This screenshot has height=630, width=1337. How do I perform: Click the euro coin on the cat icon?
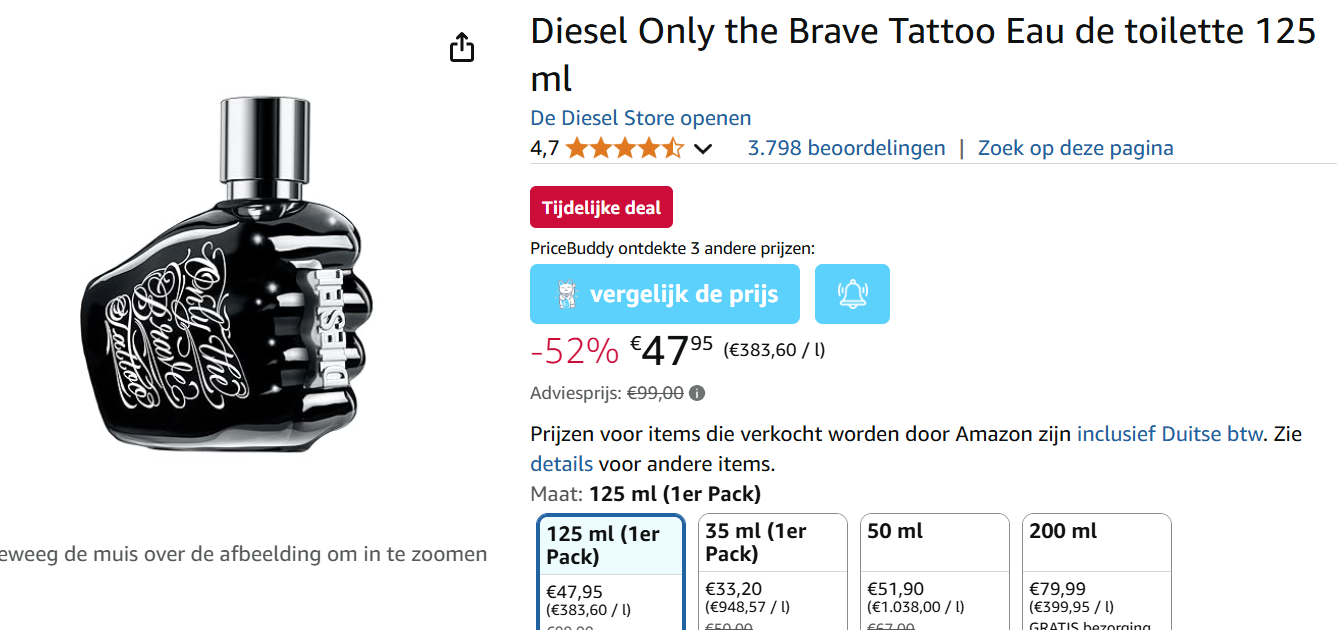pyautogui.click(x=567, y=303)
